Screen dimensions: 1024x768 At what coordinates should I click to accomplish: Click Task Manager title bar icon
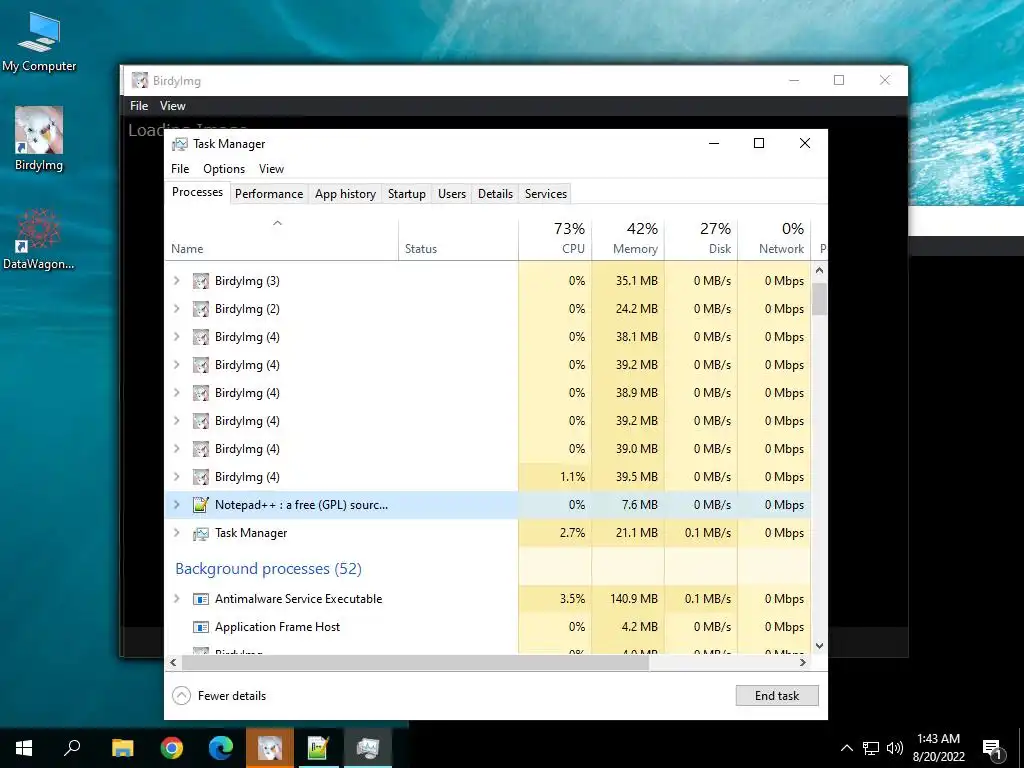(180, 144)
